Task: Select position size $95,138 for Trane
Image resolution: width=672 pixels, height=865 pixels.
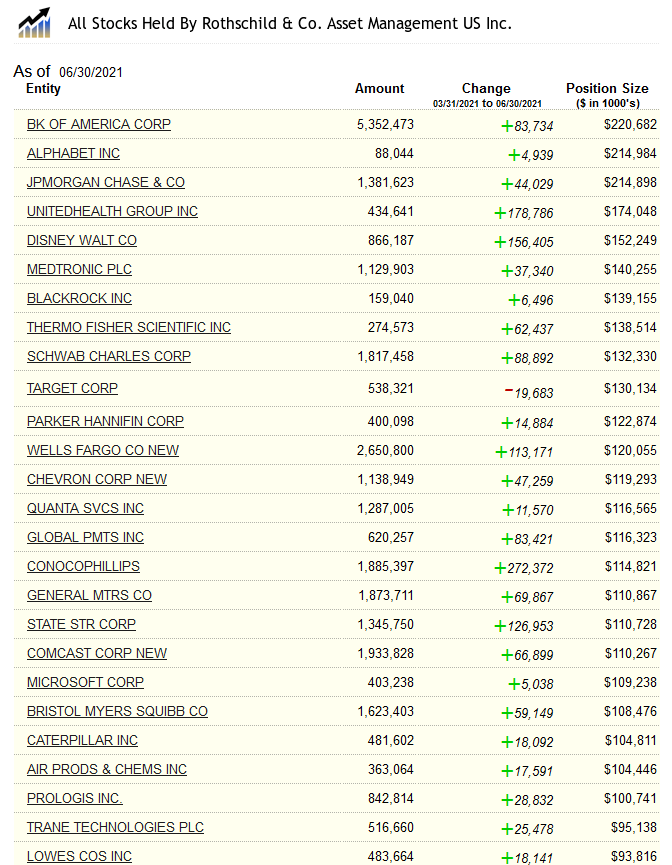Action: [634, 827]
